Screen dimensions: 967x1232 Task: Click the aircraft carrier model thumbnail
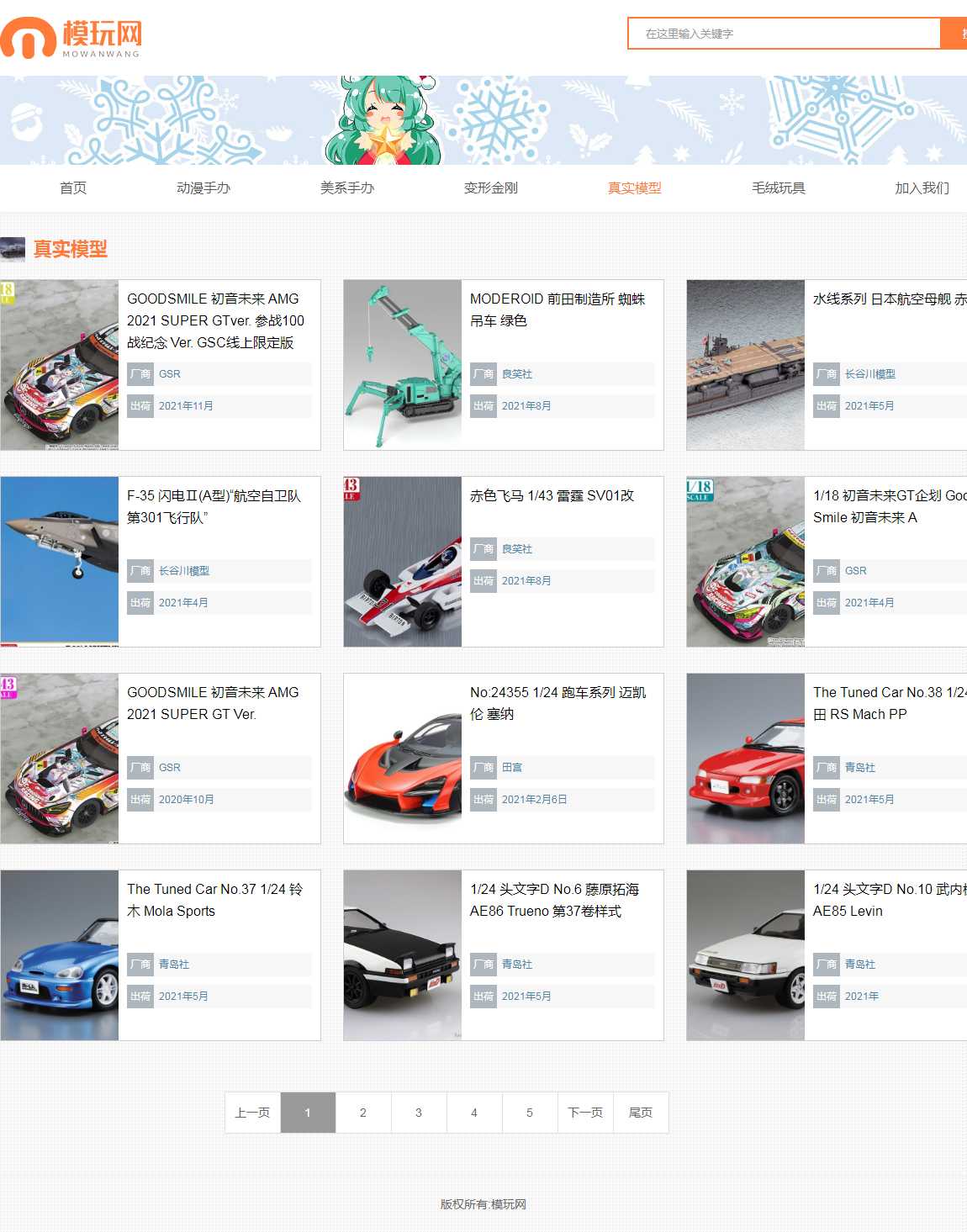point(746,365)
